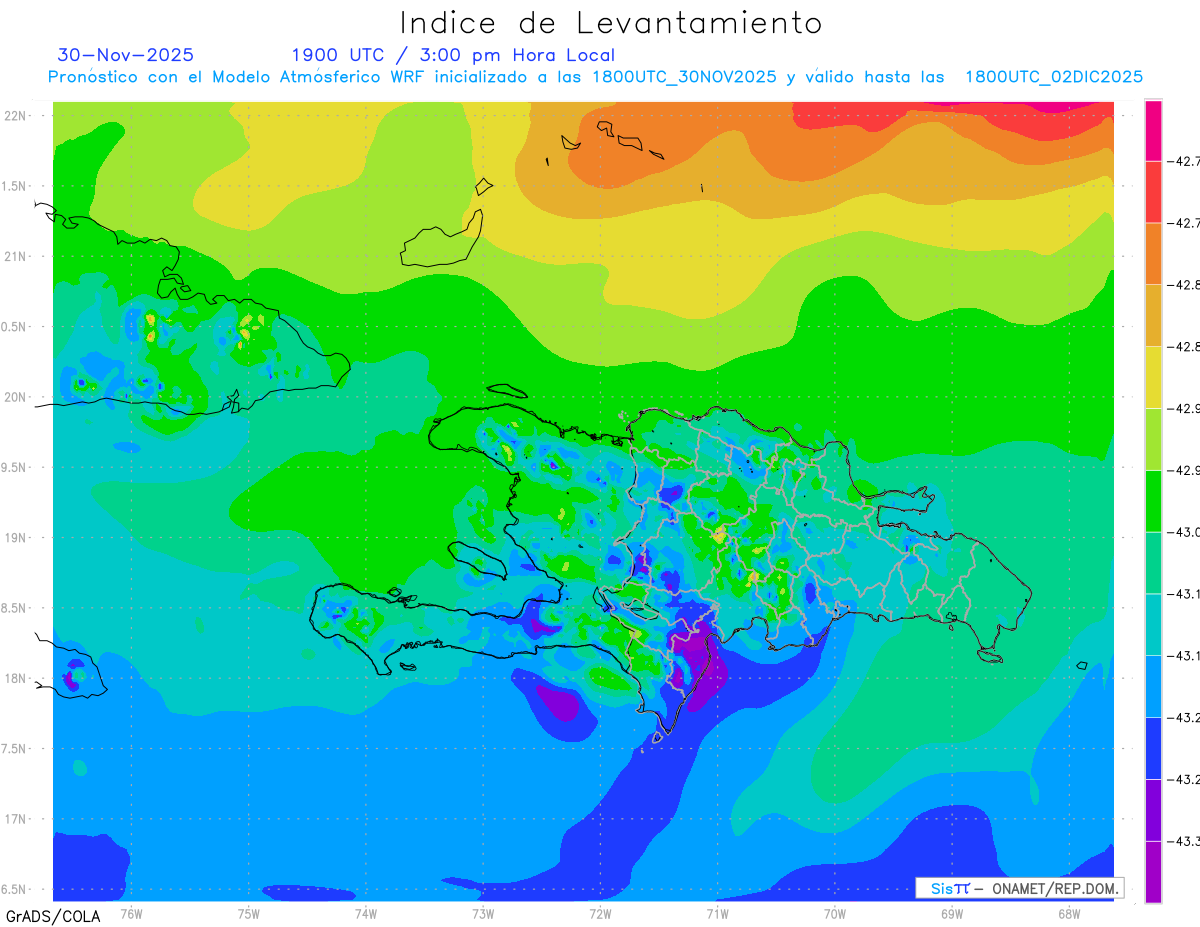Click the "70W" longitude label
1200x927 pixels.
pyautogui.click(x=834, y=913)
